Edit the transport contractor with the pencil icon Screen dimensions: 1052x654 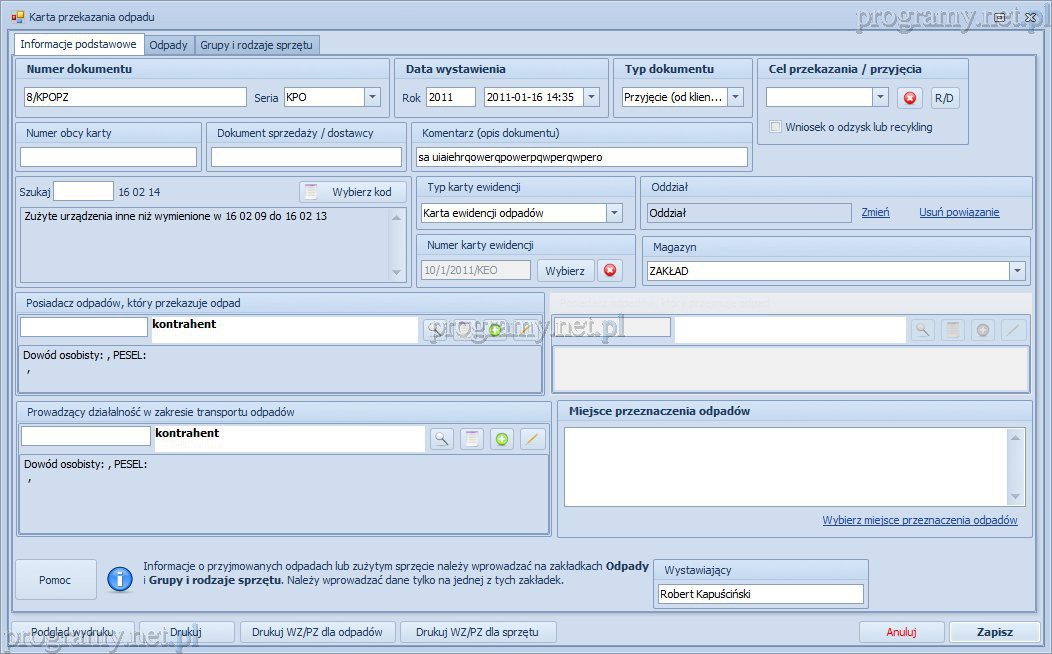(x=532, y=439)
